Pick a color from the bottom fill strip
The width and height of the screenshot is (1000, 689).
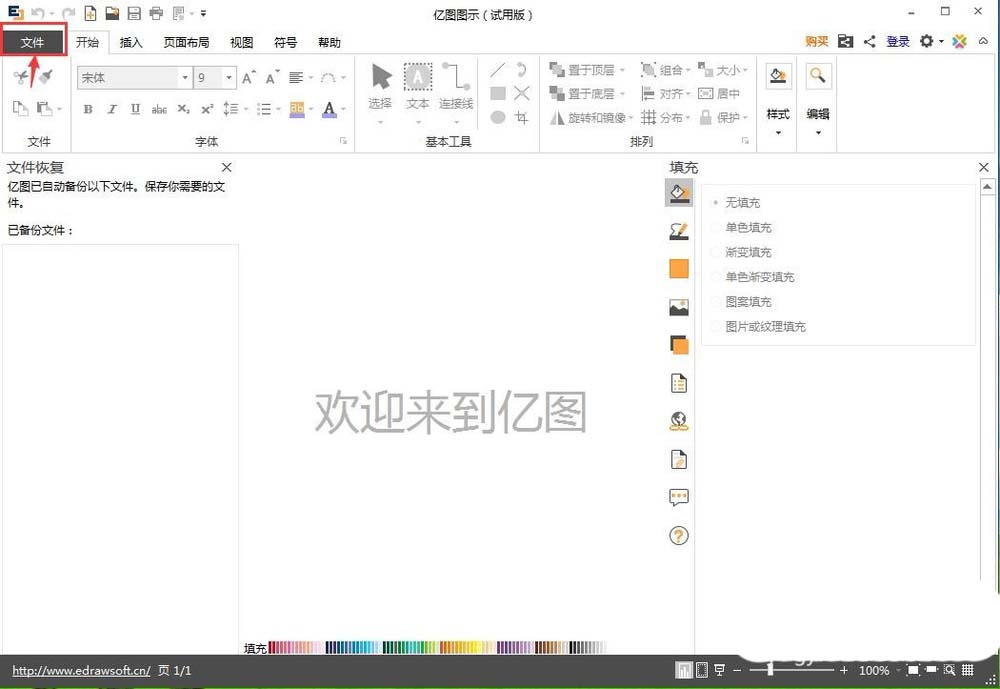click(x=400, y=647)
